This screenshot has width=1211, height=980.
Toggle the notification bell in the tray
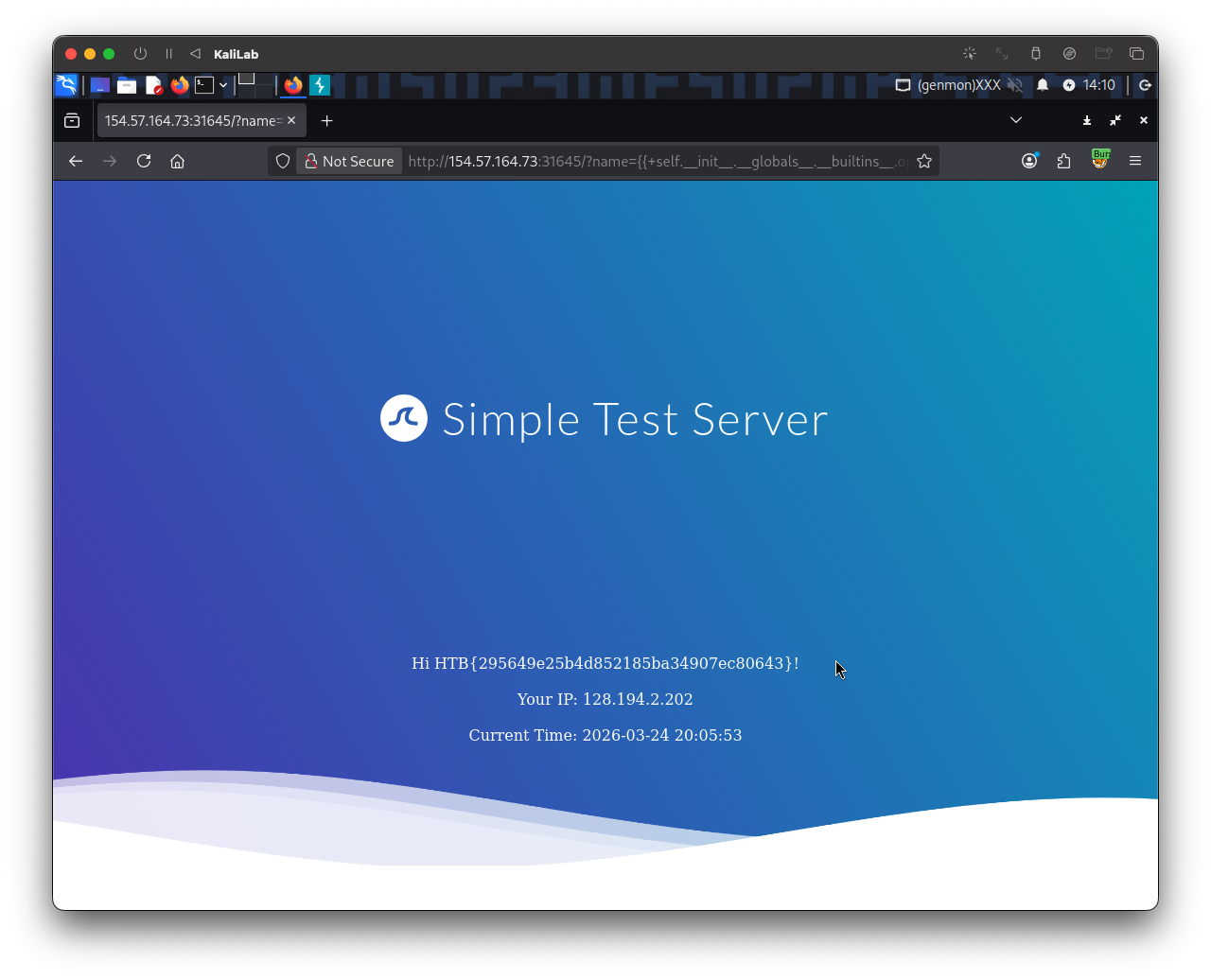[1042, 85]
